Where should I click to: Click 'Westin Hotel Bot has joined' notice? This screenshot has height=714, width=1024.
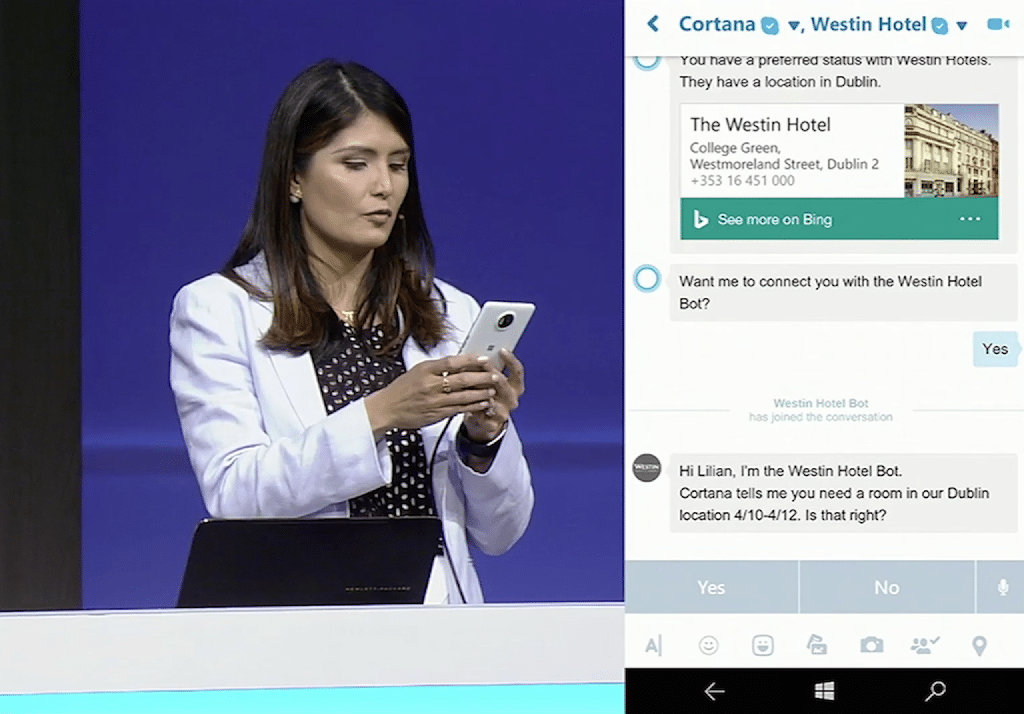click(x=820, y=410)
